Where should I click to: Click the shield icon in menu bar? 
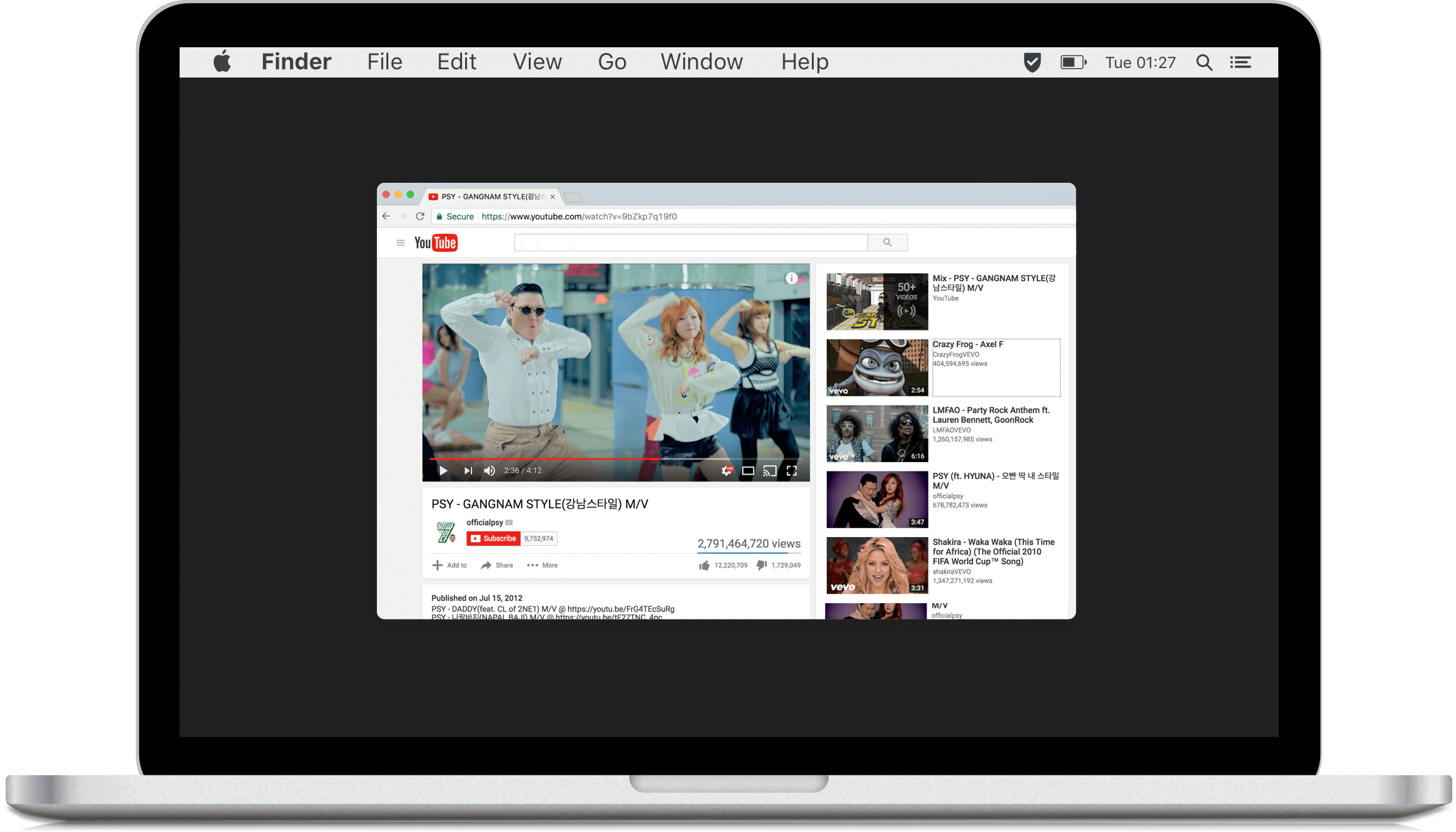[x=1032, y=62]
